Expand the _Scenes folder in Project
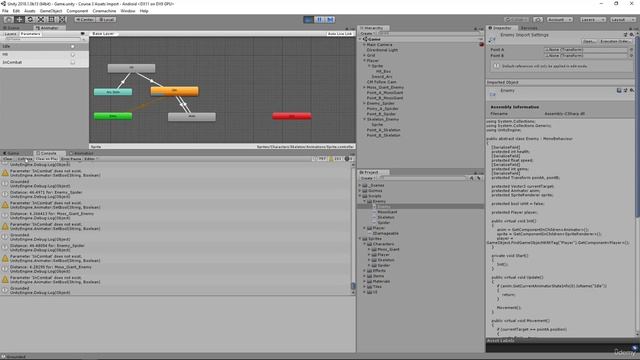The width and height of the screenshot is (640, 360). tap(360, 185)
